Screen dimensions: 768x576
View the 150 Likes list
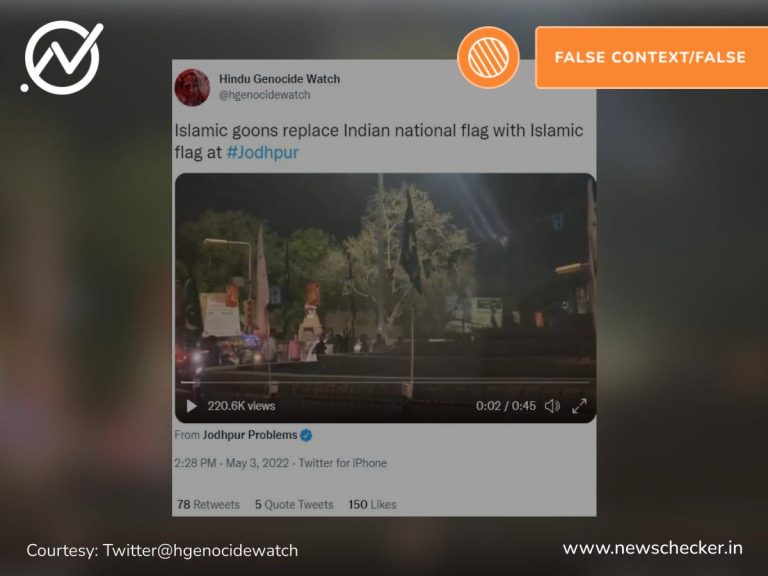[x=372, y=504]
